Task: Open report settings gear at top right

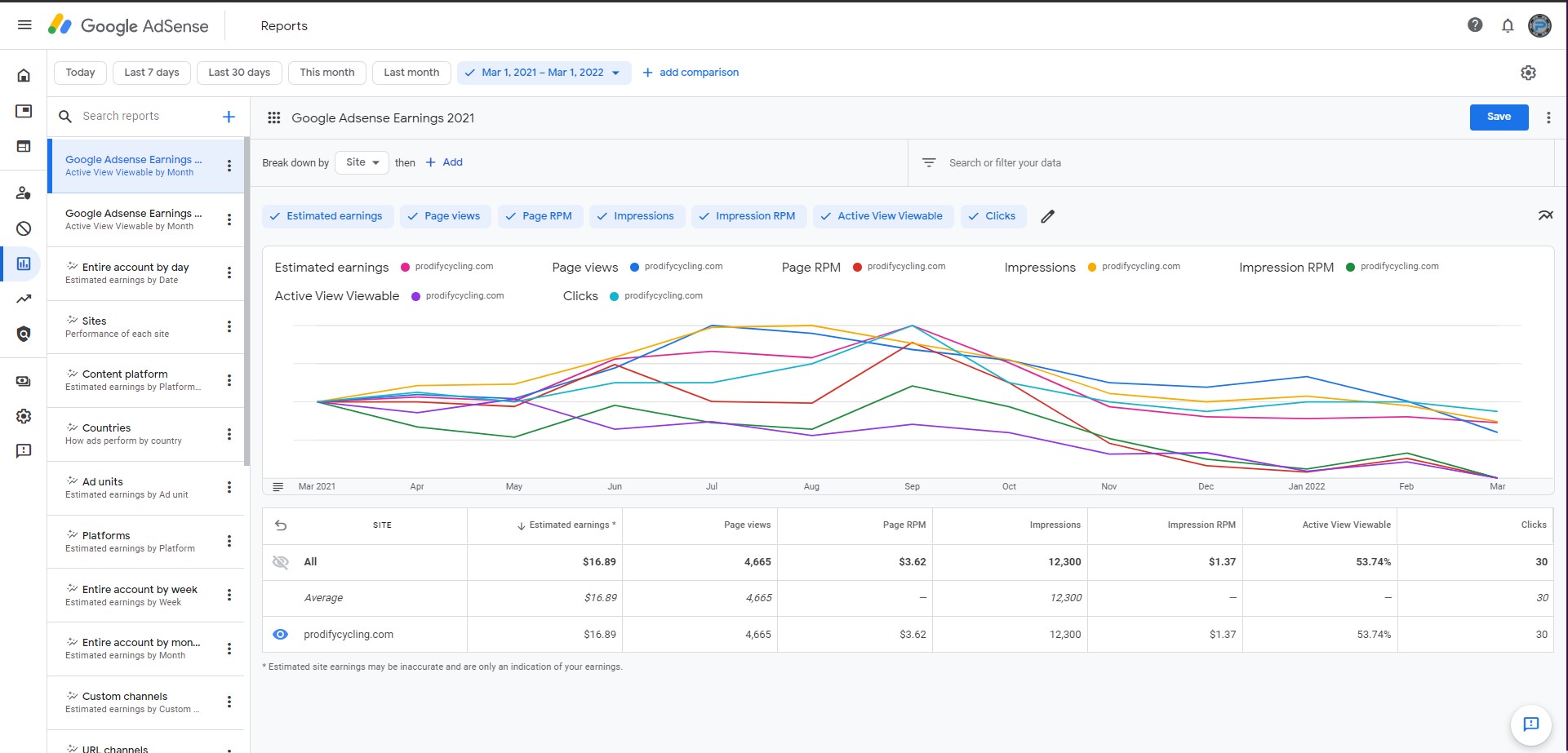Action: (x=1528, y=73)
